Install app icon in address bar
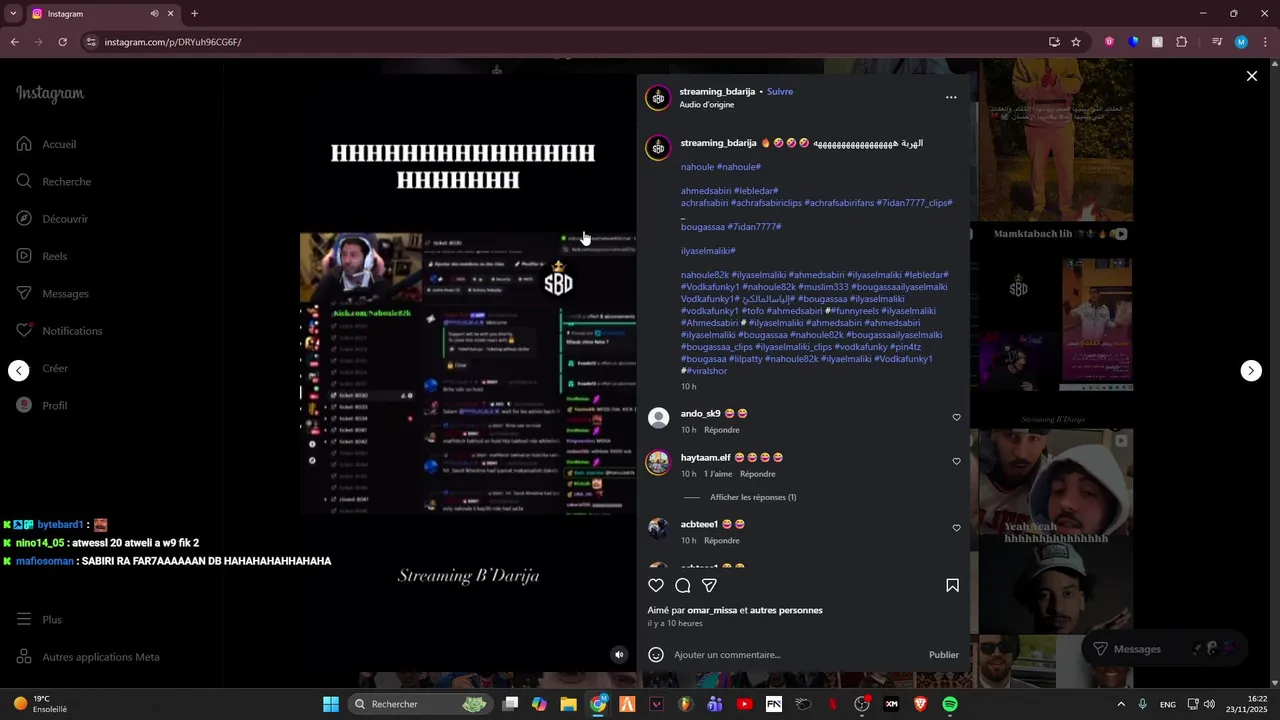Screen dimensions: 1280x720 1054,42
